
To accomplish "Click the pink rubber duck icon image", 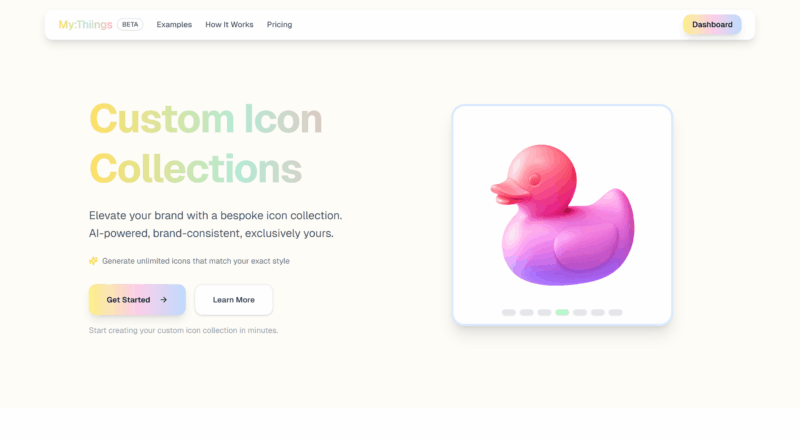I will click(562, 214).
